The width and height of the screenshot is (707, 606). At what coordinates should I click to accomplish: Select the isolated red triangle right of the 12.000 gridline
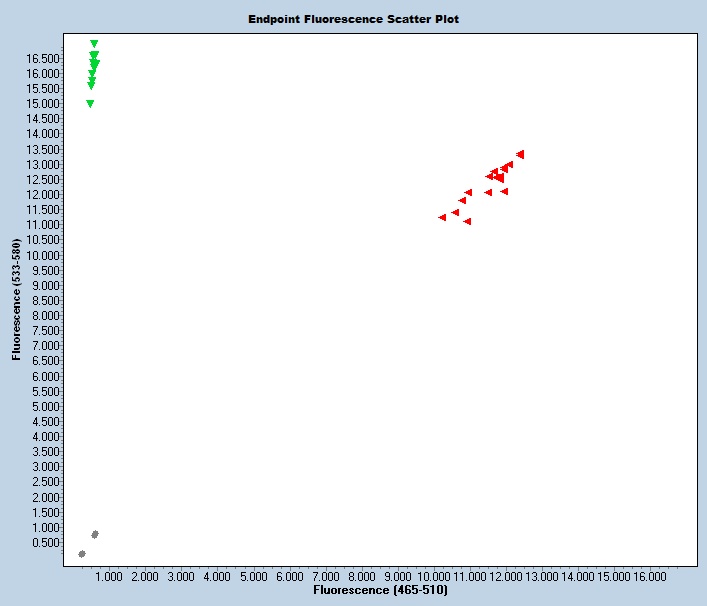coord(504,191)
